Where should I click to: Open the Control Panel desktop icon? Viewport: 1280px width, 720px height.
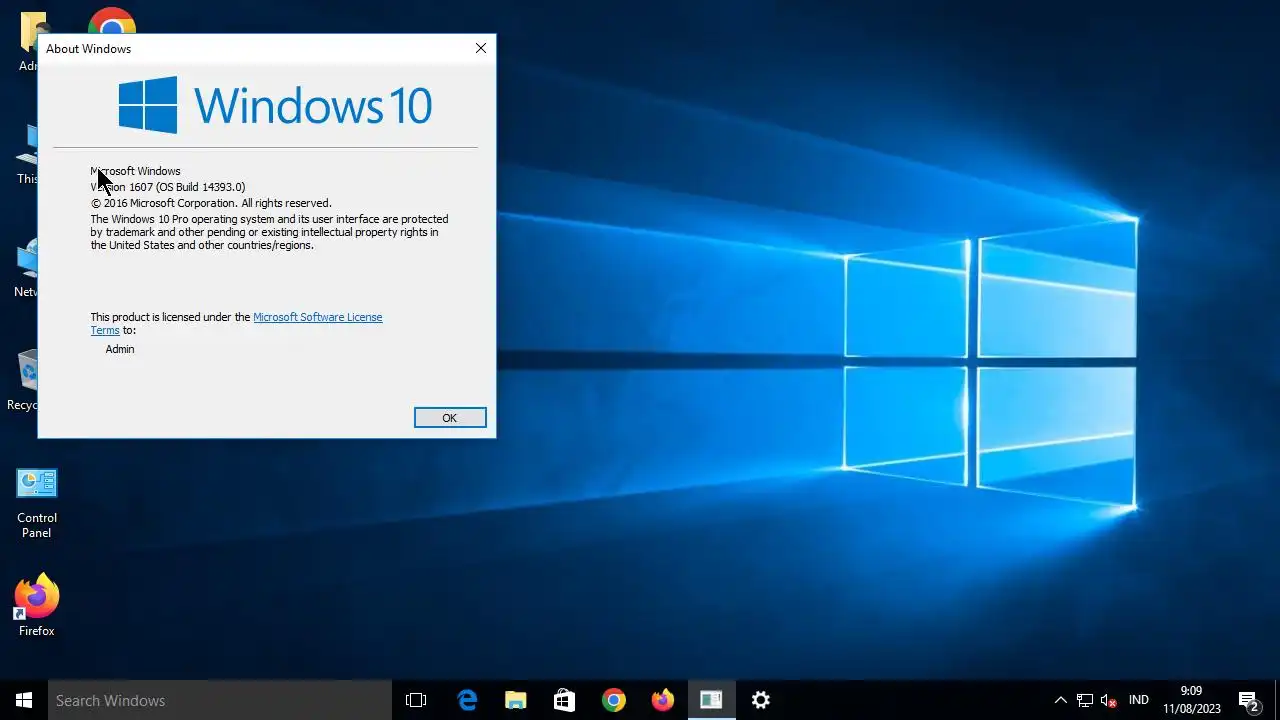click(x=37, y=503)
